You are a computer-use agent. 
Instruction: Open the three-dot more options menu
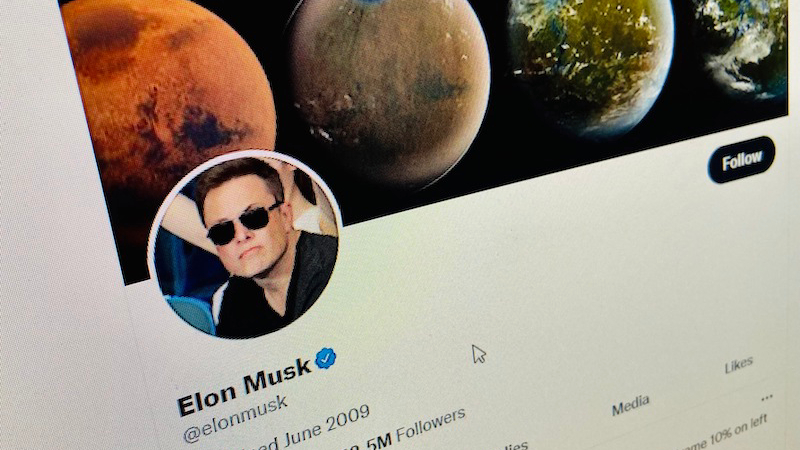(x=766, y=397)
